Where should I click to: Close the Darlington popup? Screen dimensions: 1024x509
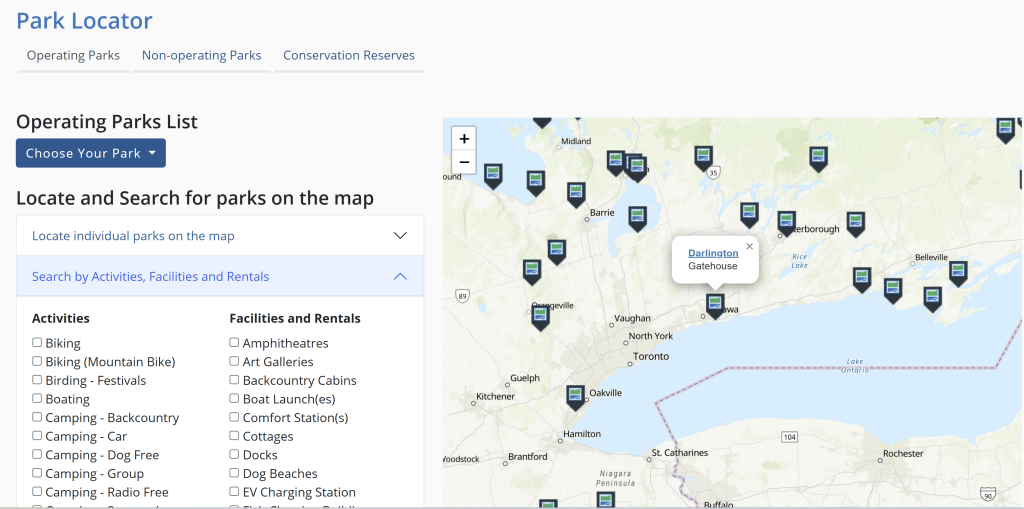749,246
